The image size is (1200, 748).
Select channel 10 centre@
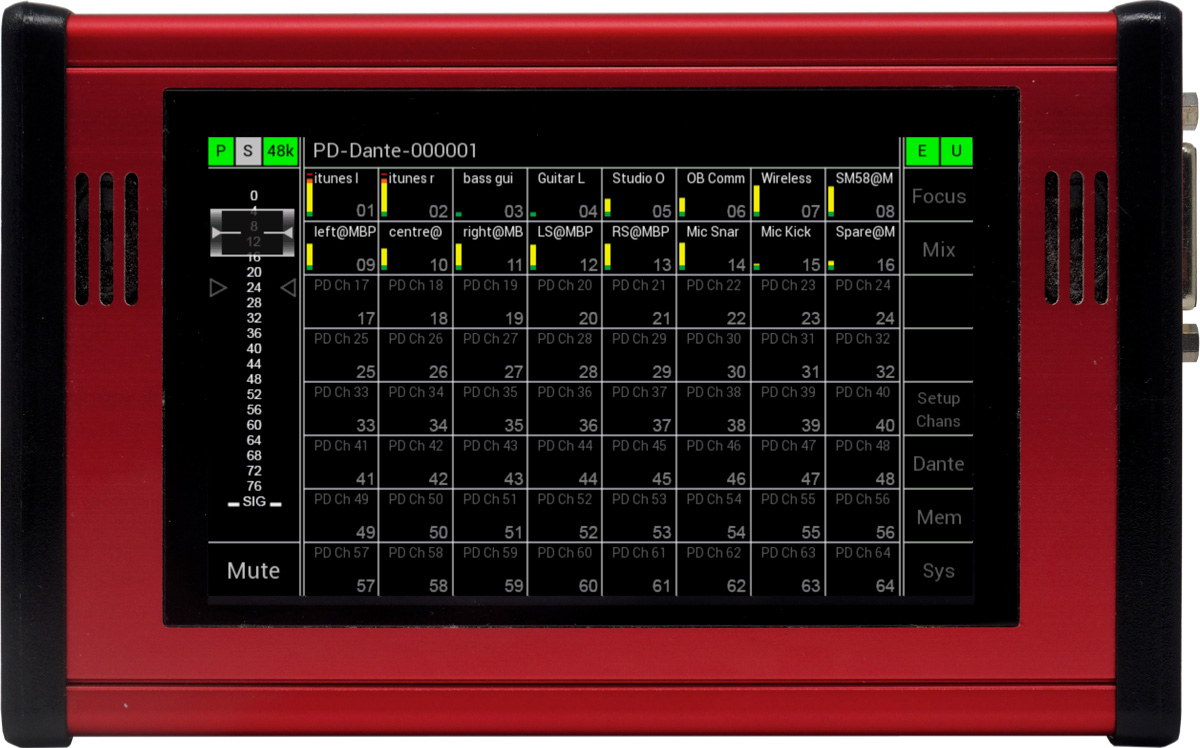(x=416, y=248)
